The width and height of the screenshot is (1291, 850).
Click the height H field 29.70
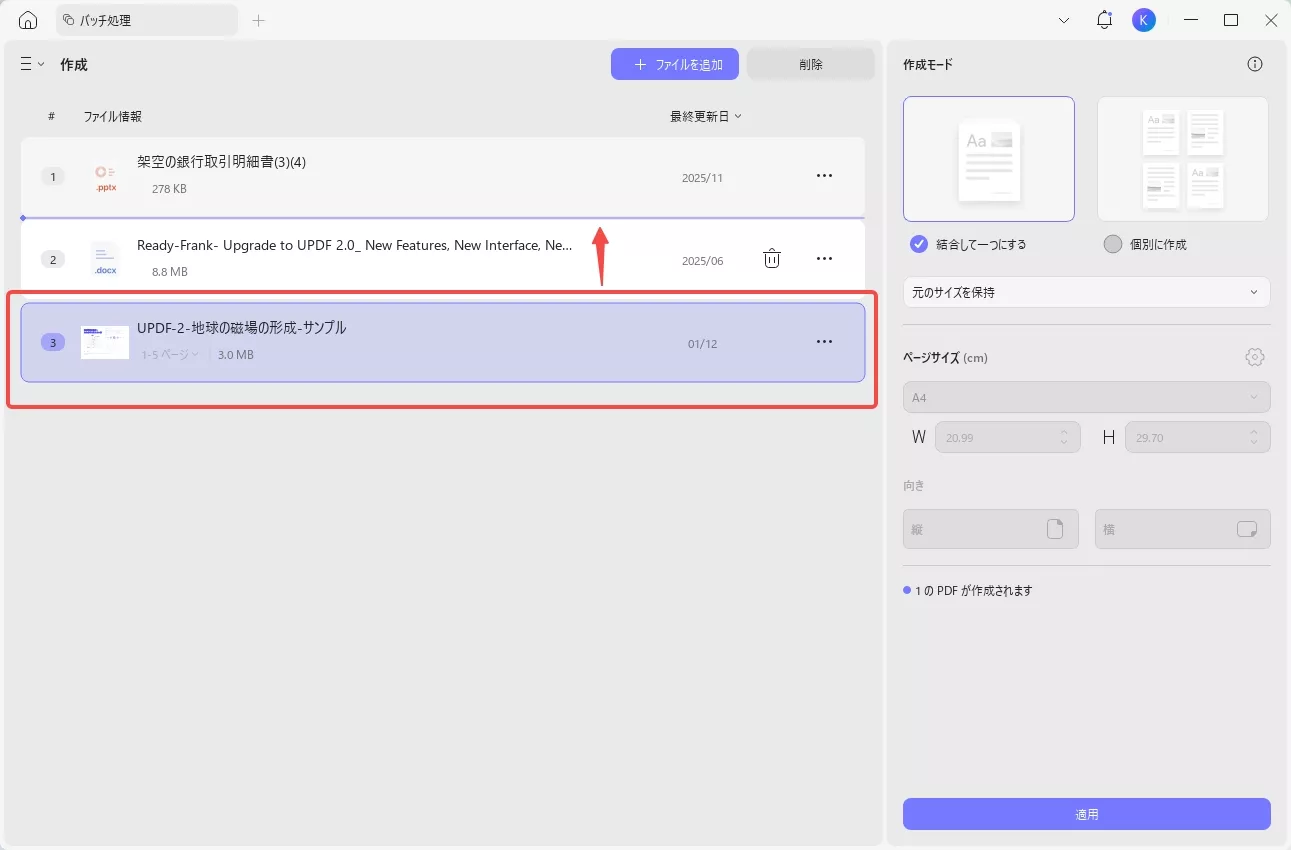pyautogui.click(x=1198, y=437)
